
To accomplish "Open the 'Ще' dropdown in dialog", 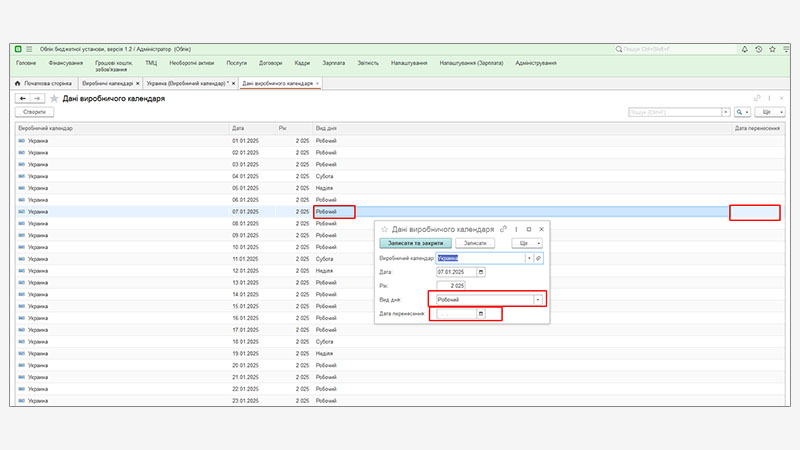I will coord(528,243).
